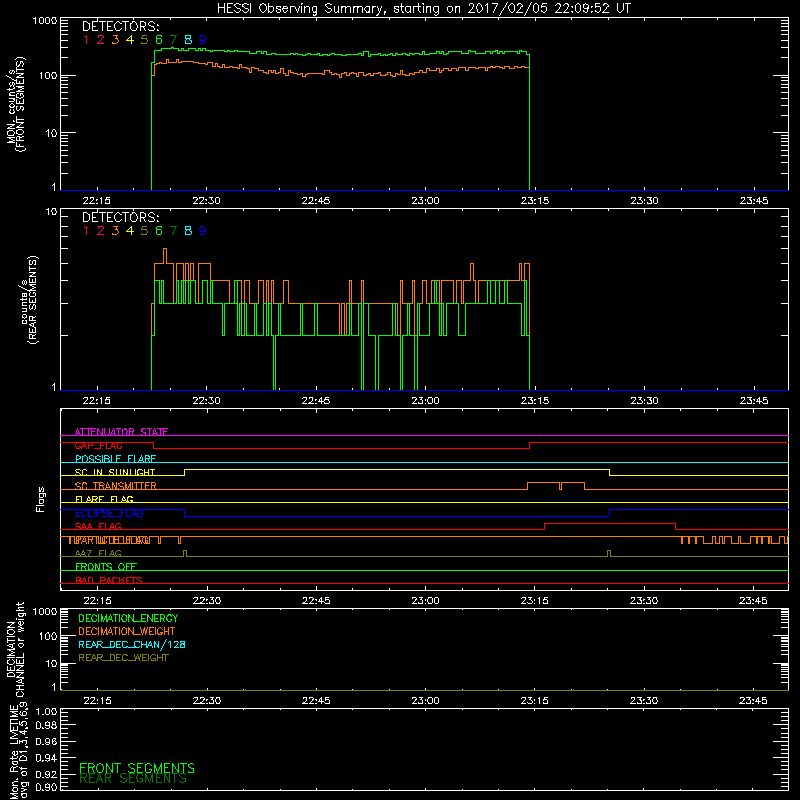The image size is (800, 800).
Task: Click the ATTENUATOR_STATE flag label
Action: click(x=121, y=432)
